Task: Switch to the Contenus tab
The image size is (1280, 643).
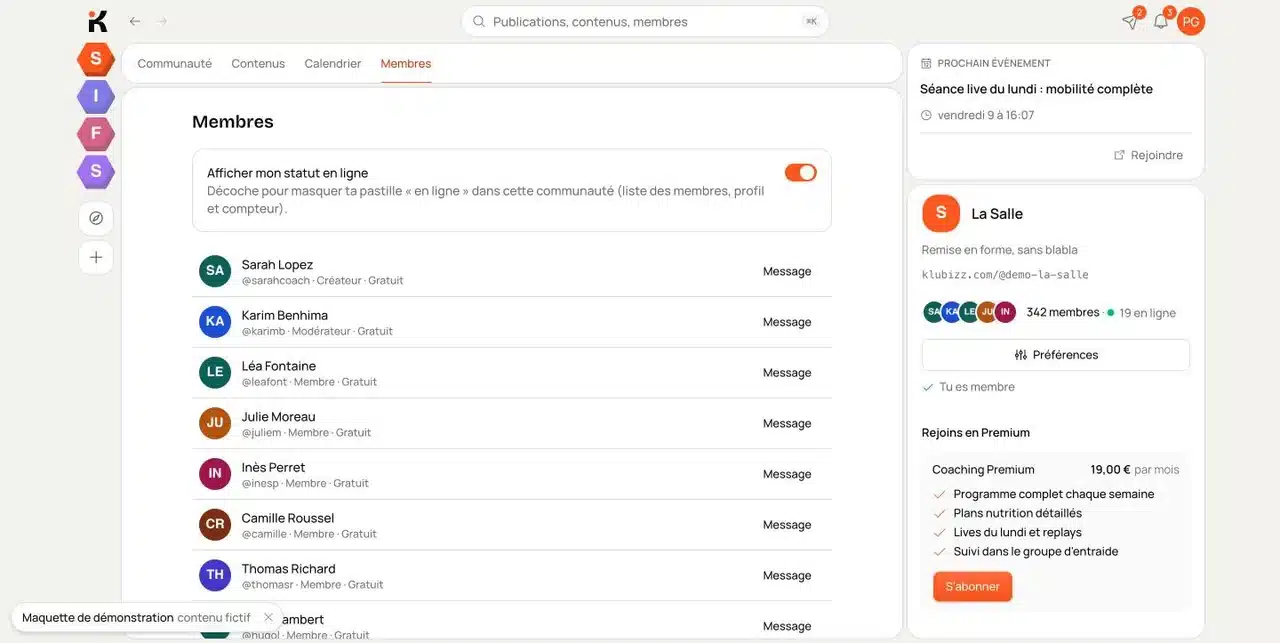Action: tap(258, 63)
